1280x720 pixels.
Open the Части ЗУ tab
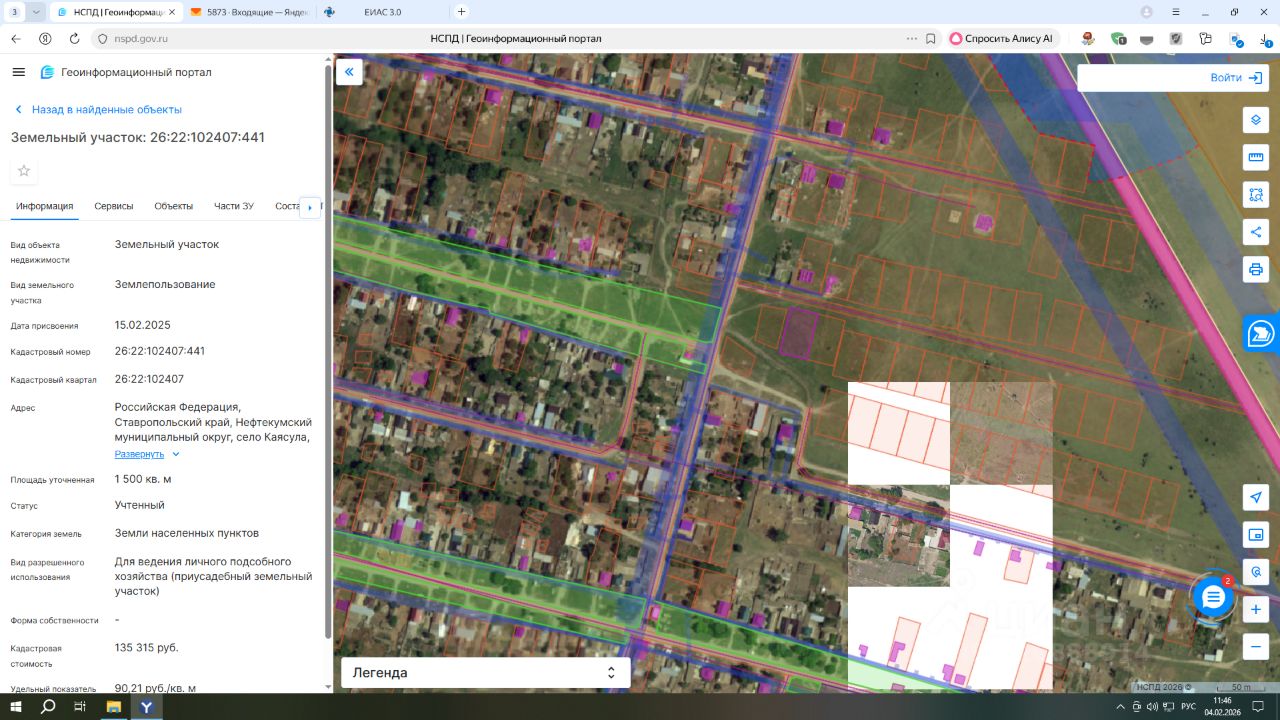point(234,206)
